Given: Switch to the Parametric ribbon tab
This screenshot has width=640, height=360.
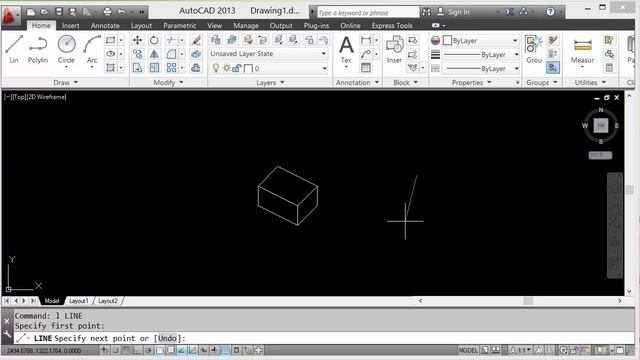Looking at the screenshot, I should [x=180, y=25].
